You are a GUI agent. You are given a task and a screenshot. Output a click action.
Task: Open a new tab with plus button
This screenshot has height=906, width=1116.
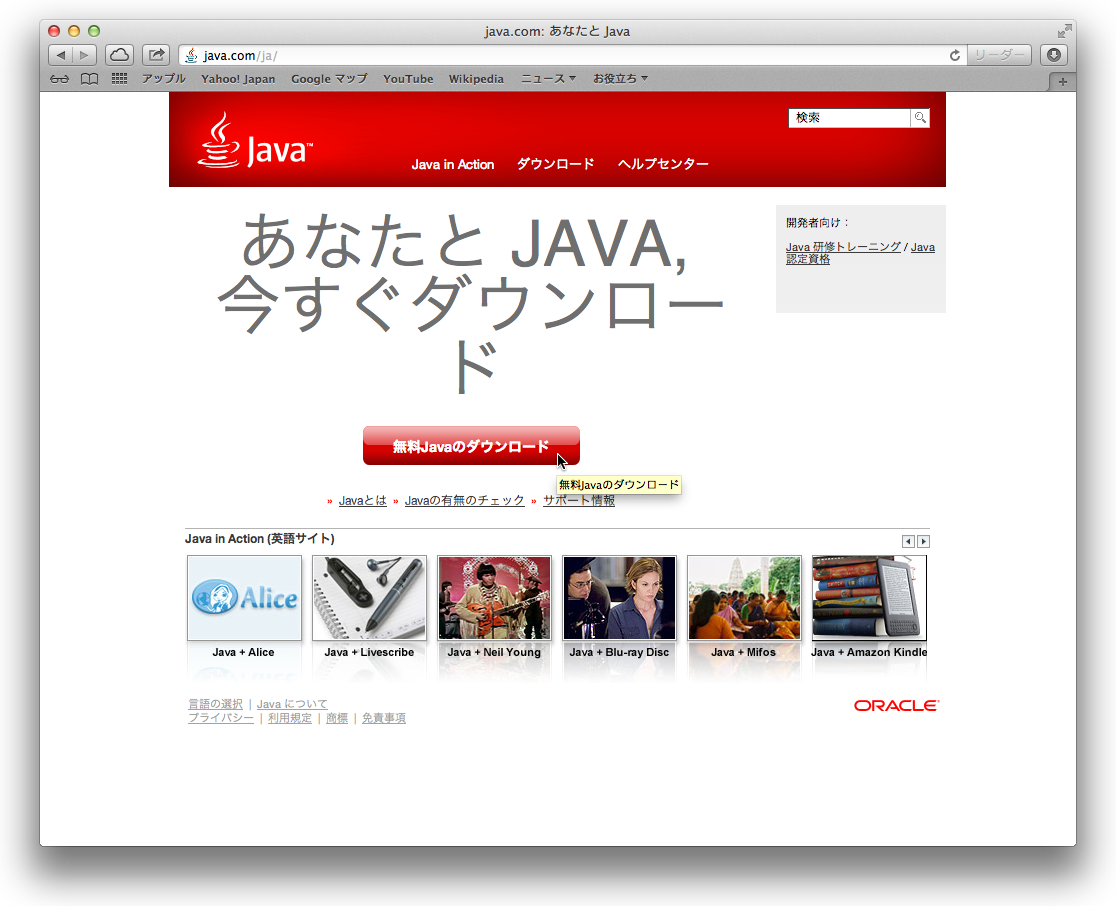(x=1062, y=81)
